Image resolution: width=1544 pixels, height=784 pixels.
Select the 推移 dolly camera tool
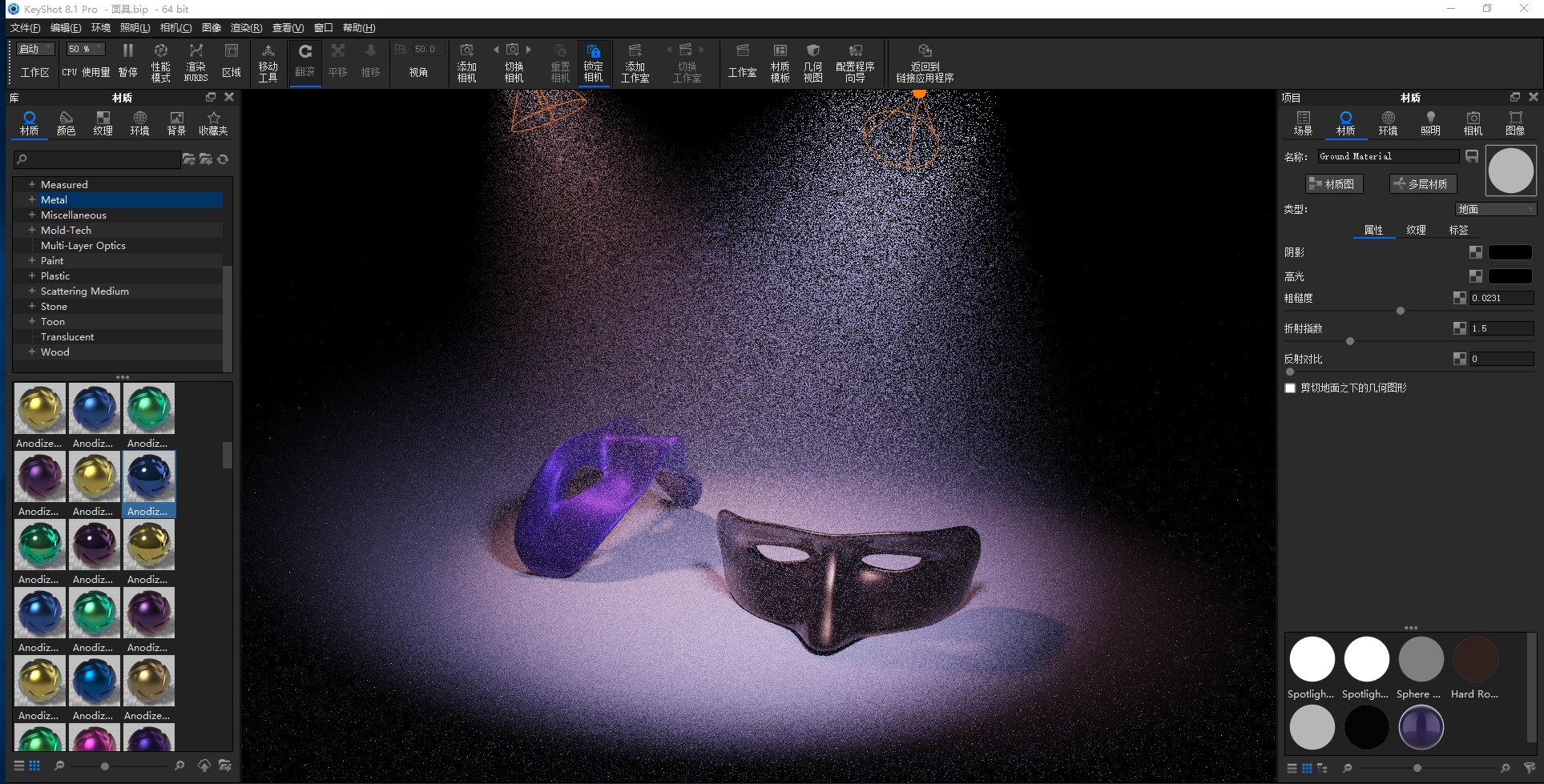tap(370, 61)
